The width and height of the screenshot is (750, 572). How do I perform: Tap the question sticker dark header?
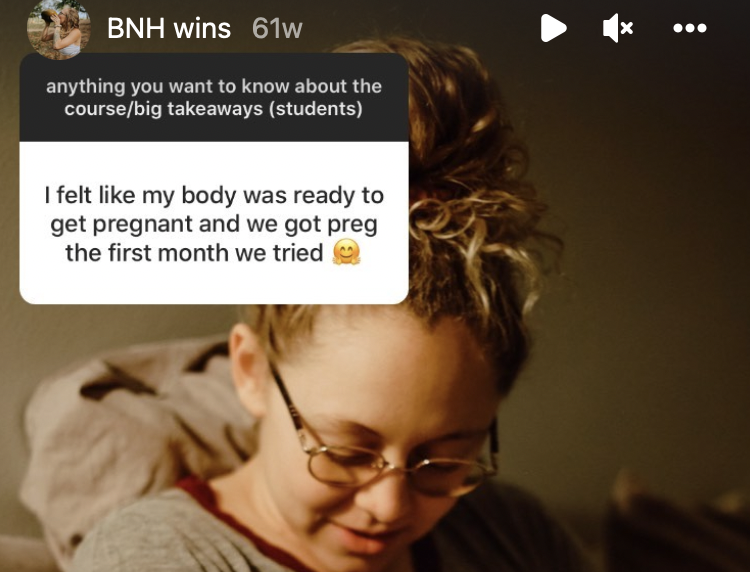tap(214, 97)
